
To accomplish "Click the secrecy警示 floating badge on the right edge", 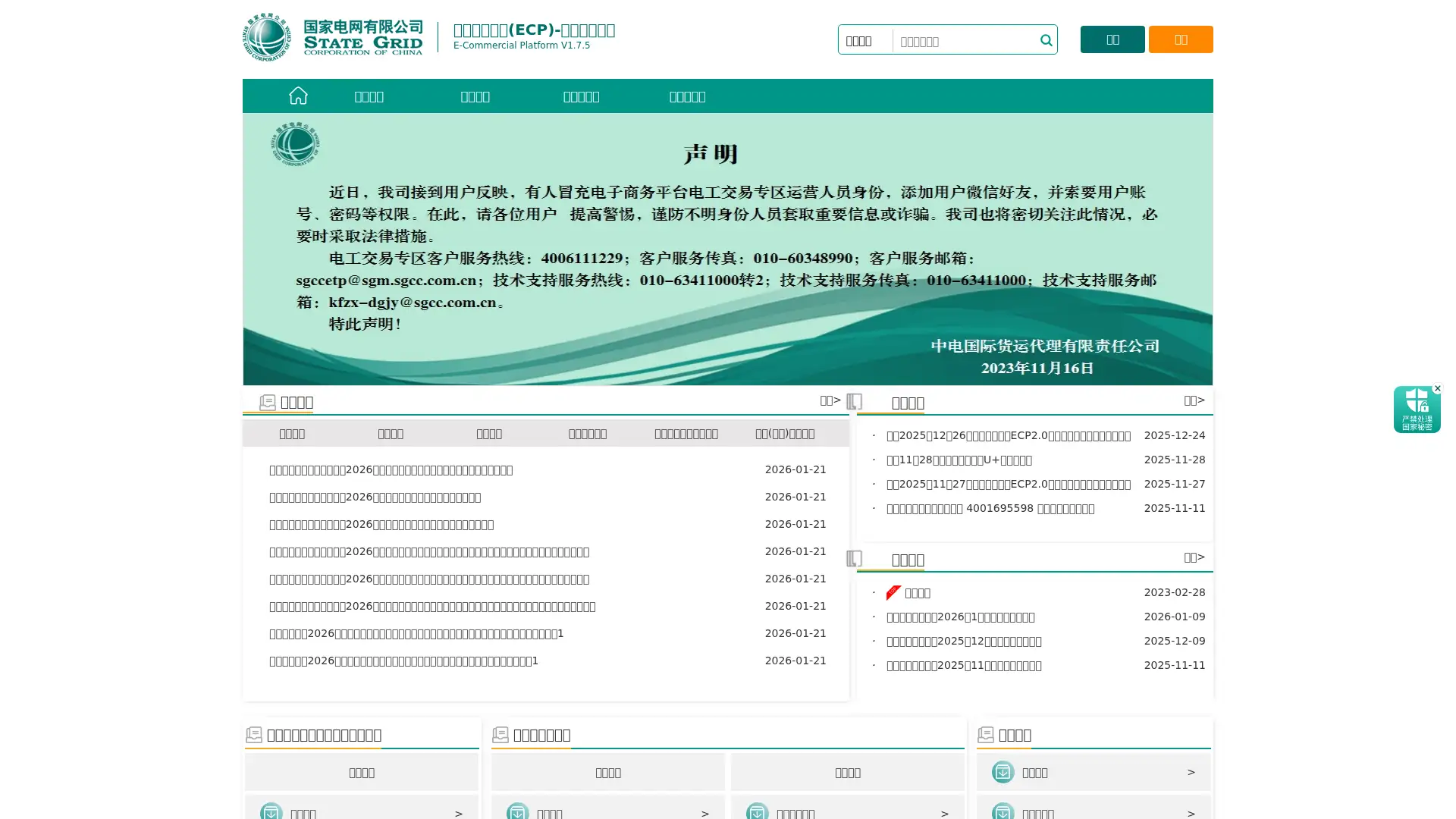I will tap(1417, 409).
